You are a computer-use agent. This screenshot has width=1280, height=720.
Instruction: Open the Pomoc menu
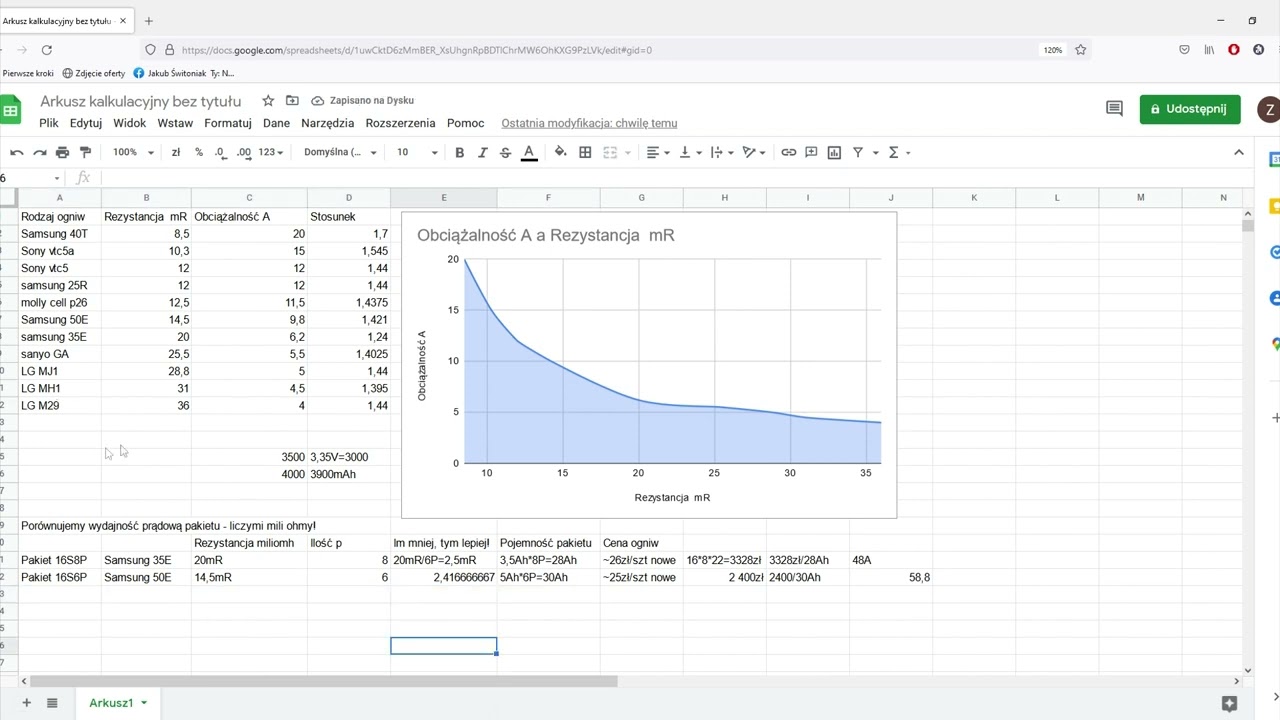[x=466, y=123]
